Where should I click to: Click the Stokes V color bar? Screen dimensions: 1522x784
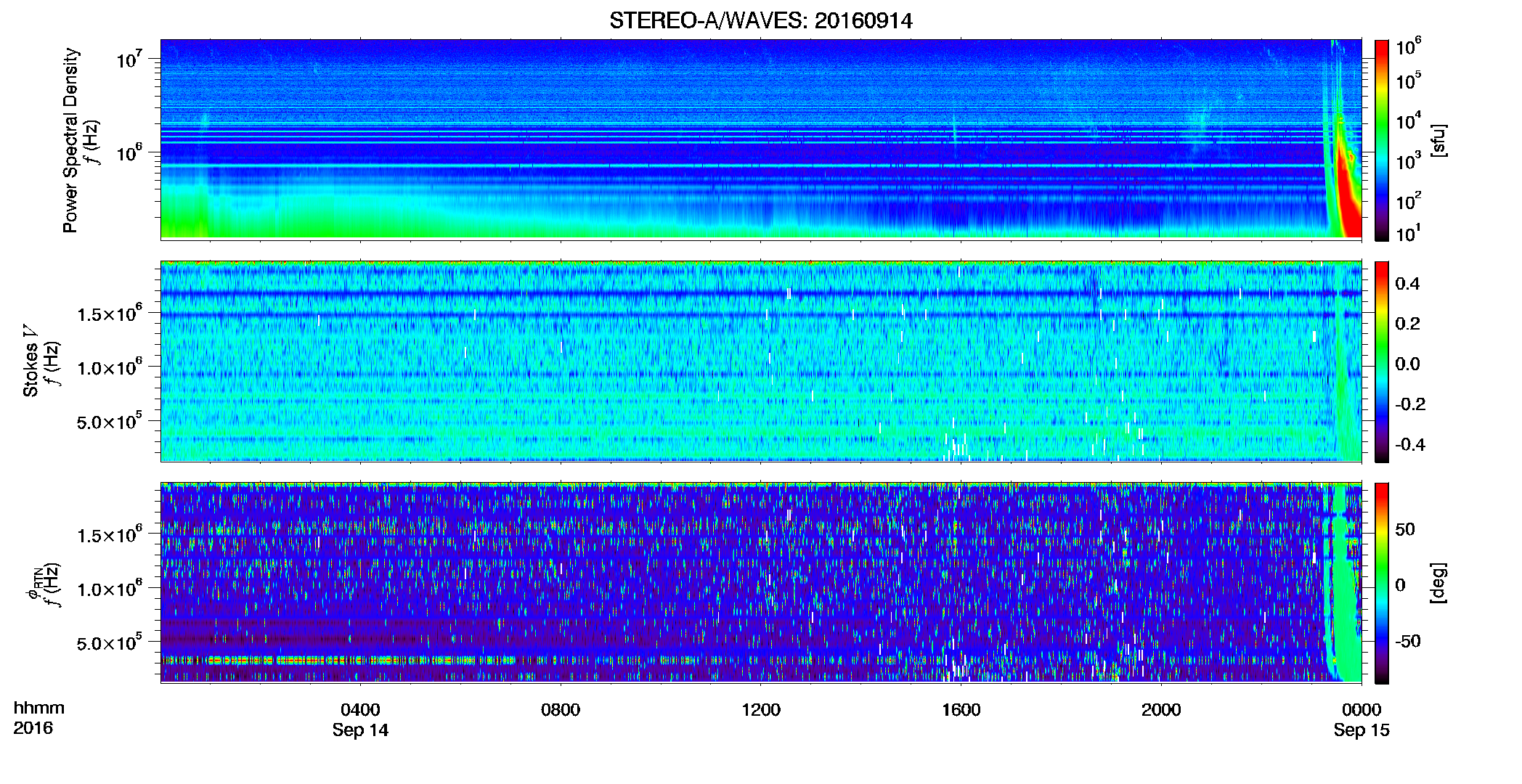coord(1382,362)
